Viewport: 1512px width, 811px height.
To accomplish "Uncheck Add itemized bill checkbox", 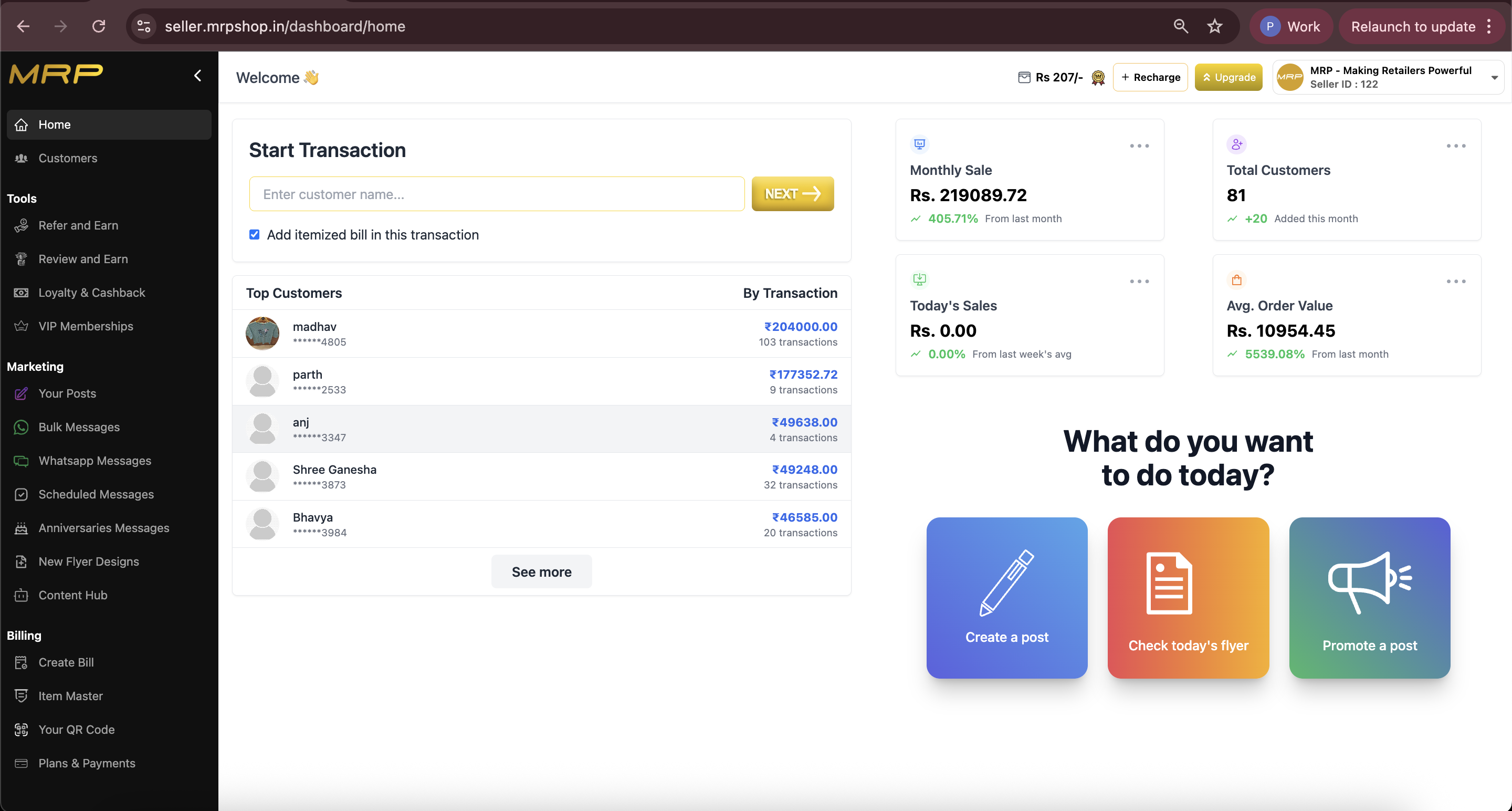I will [254, 234].
